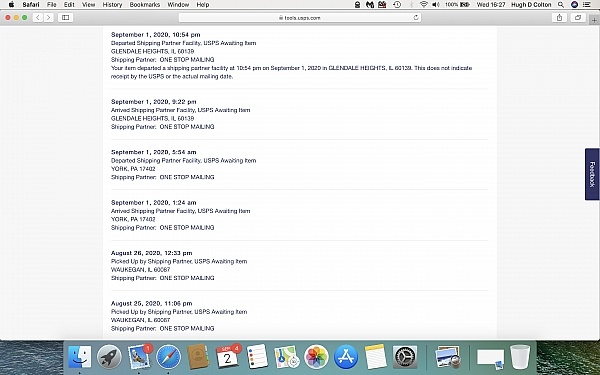Open the Hugh D Colton user menu
The height and width of the screenshot is (375, 600).
pyautogui.click(x=531, y=5)
